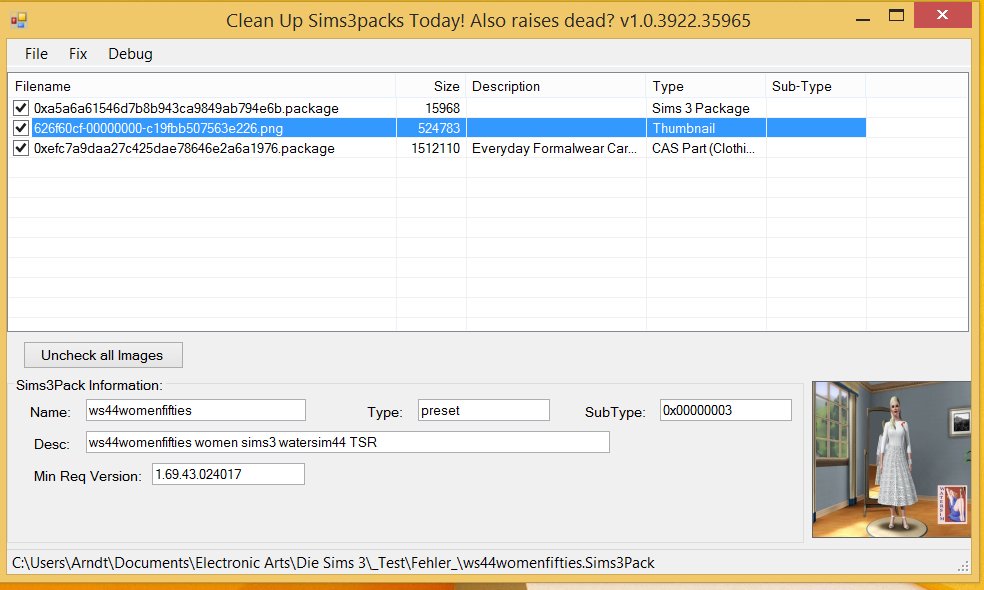Uncheck the 0xa5a6a61546d7 package checkbox

(x=21, y=108)
